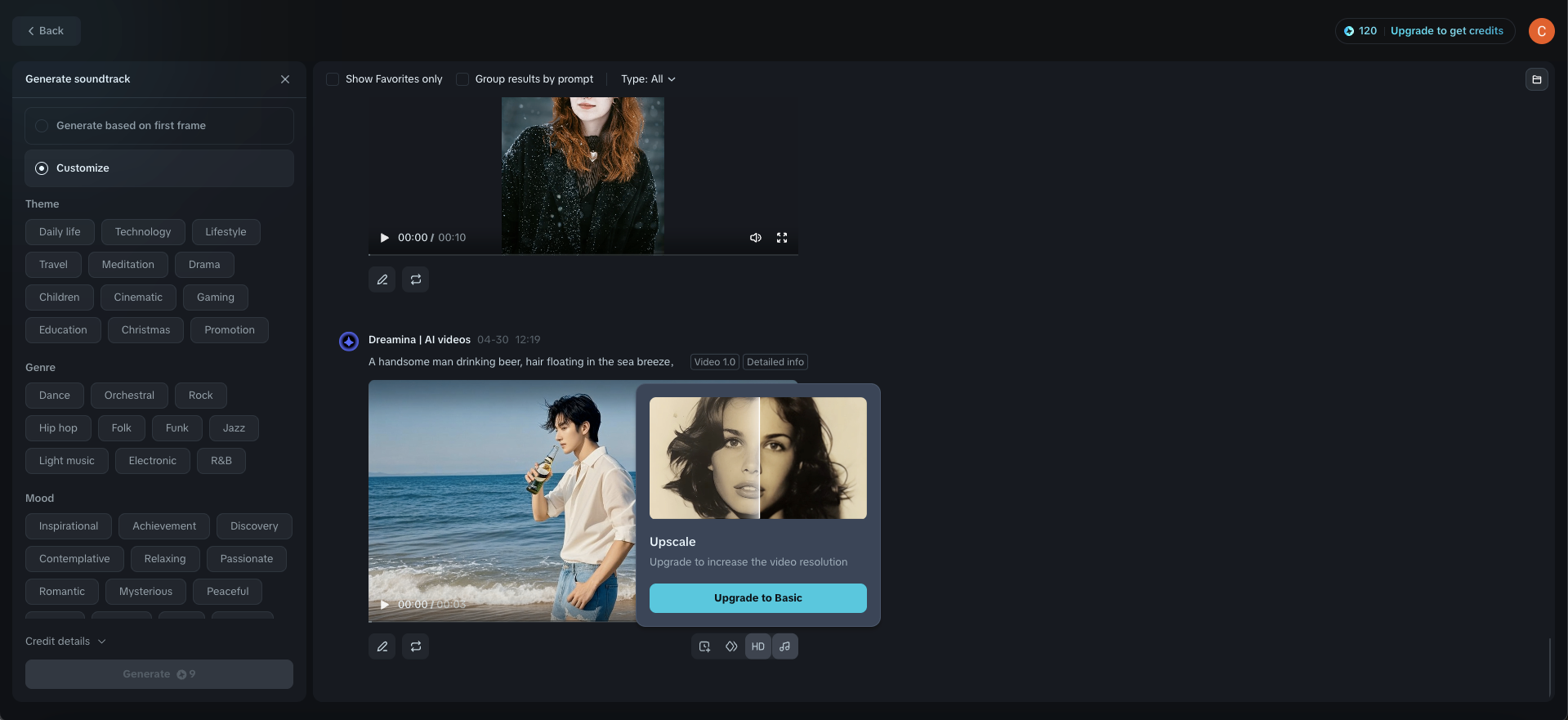This screenshot has width=1568, height=720.
Task: Enable Show Favorites only checkbox
Action: 333,79
